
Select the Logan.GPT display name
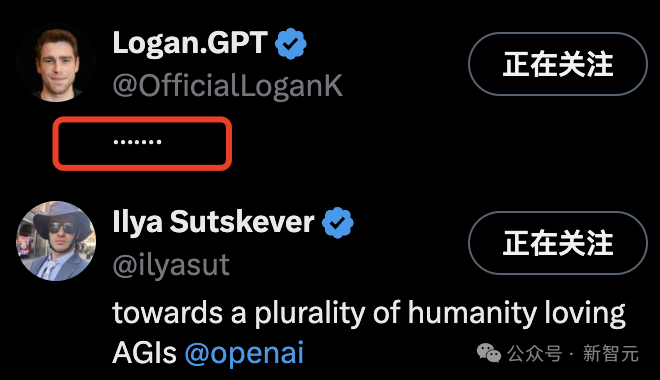[x=190, y=43]
